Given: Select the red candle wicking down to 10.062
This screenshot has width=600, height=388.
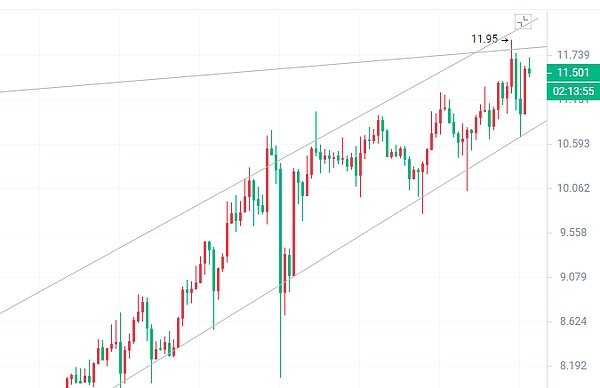Looking at the screenshot, I should coord(467,160).
